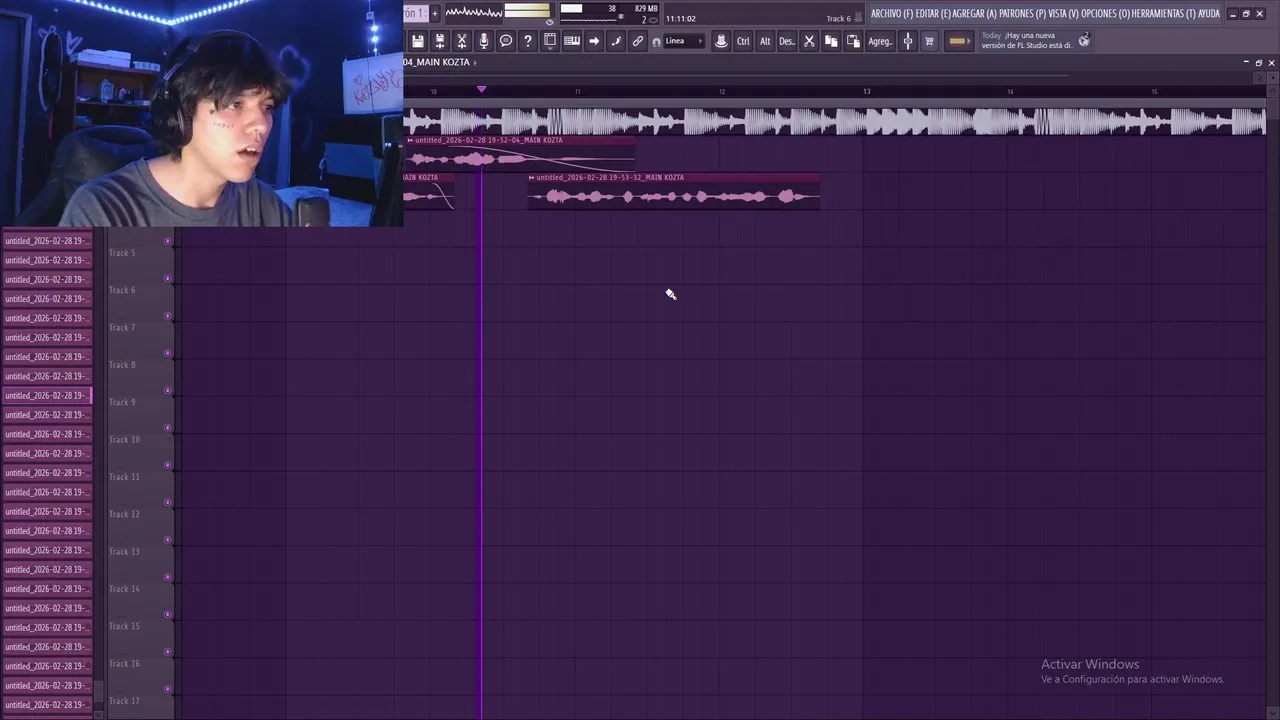Click the question mark help icon
The width and height of the screenshot is (1280, 720).
click(528, 41)
